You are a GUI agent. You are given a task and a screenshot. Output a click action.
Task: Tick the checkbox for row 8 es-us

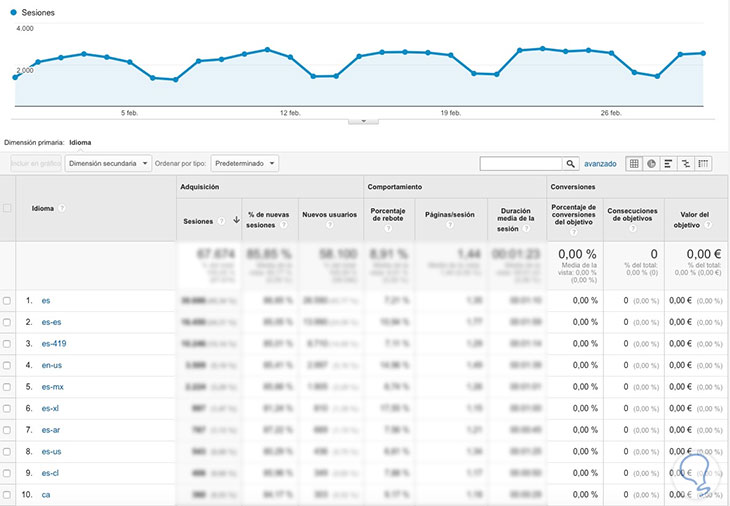7,452
